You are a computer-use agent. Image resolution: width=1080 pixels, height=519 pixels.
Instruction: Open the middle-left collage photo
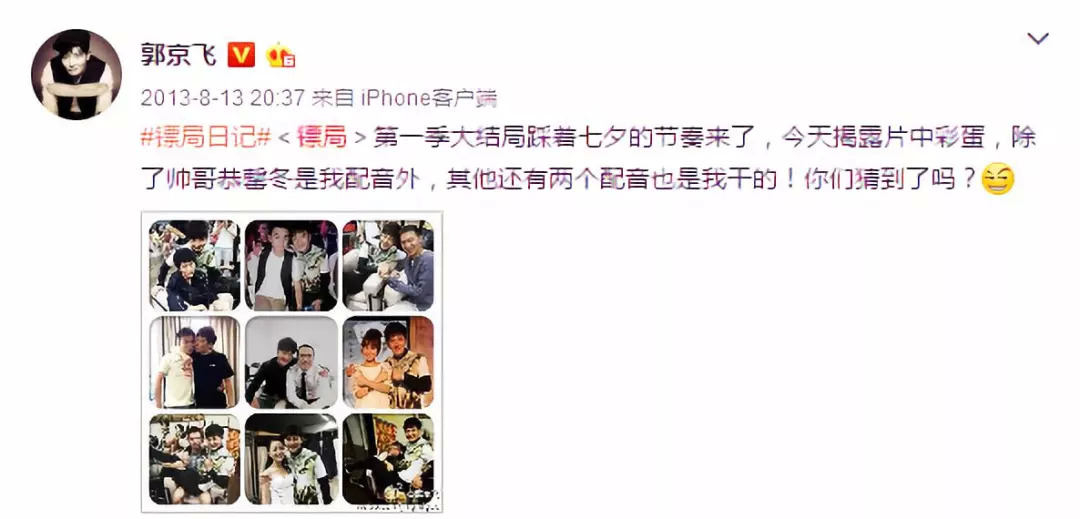[196, 362]
